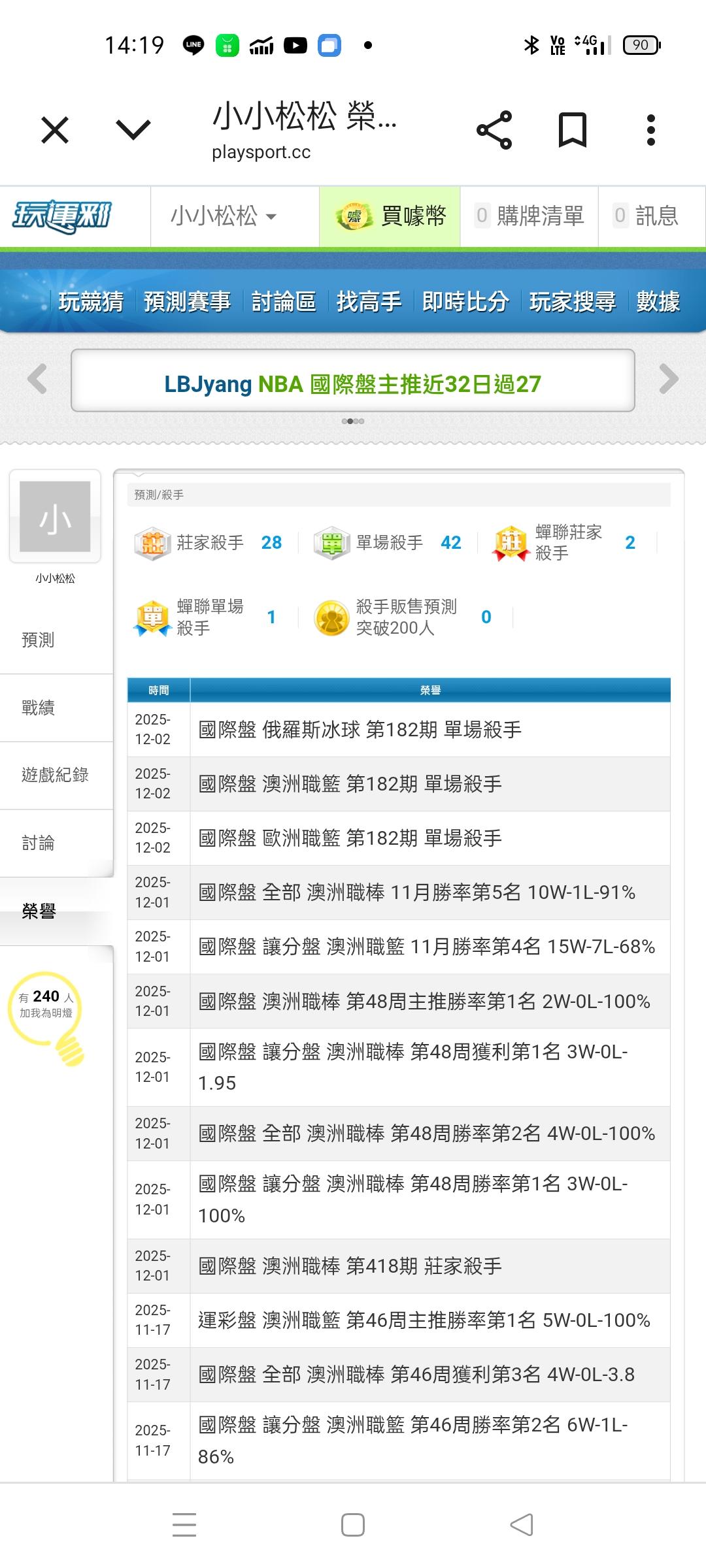Open 找高手 from the navigation bar
This screenshot has width=706, height=1568.
369,302
